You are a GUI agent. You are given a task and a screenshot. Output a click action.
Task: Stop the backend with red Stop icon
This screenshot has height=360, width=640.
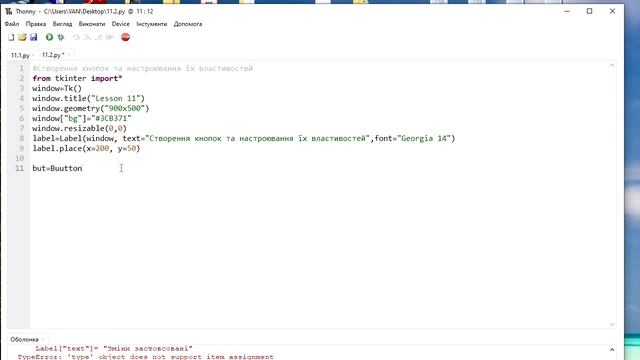point(125,37)
